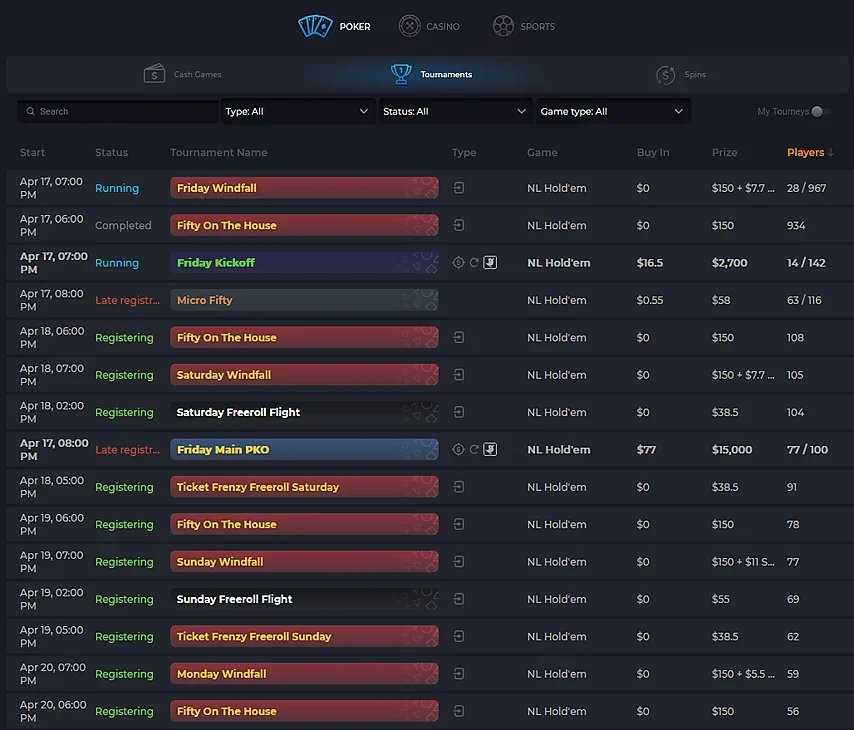Click the Casino chip icon
Image resolution: width=854 pixels, height=730 pixels.
pyautogui.click(x=409, y=26)
